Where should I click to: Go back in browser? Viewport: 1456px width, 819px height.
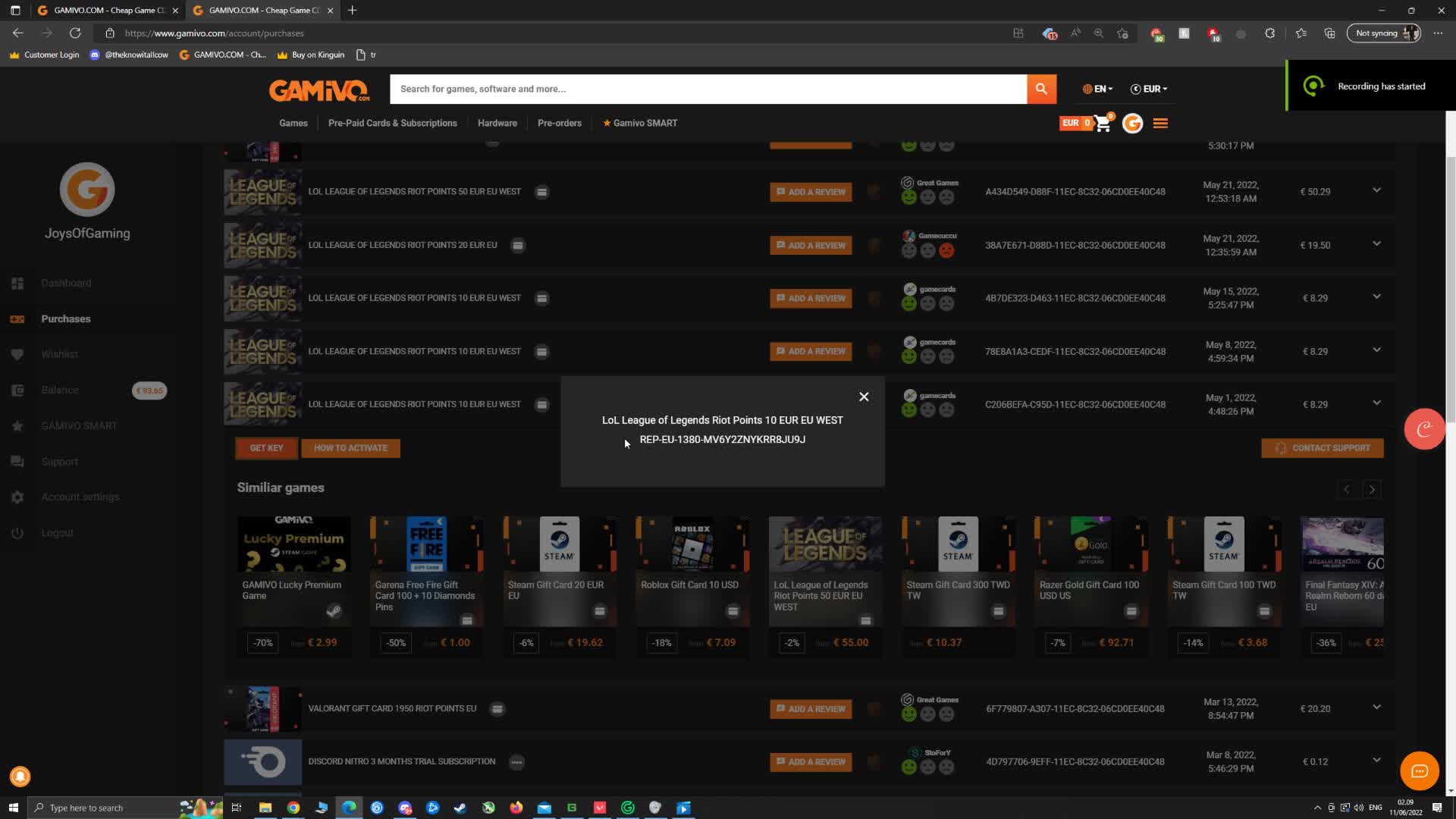pyautogui.click(x=18, y=33)
